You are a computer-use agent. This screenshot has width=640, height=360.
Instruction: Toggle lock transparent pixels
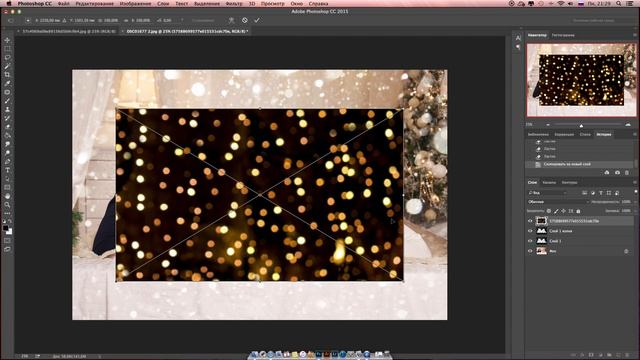(549, 211)
